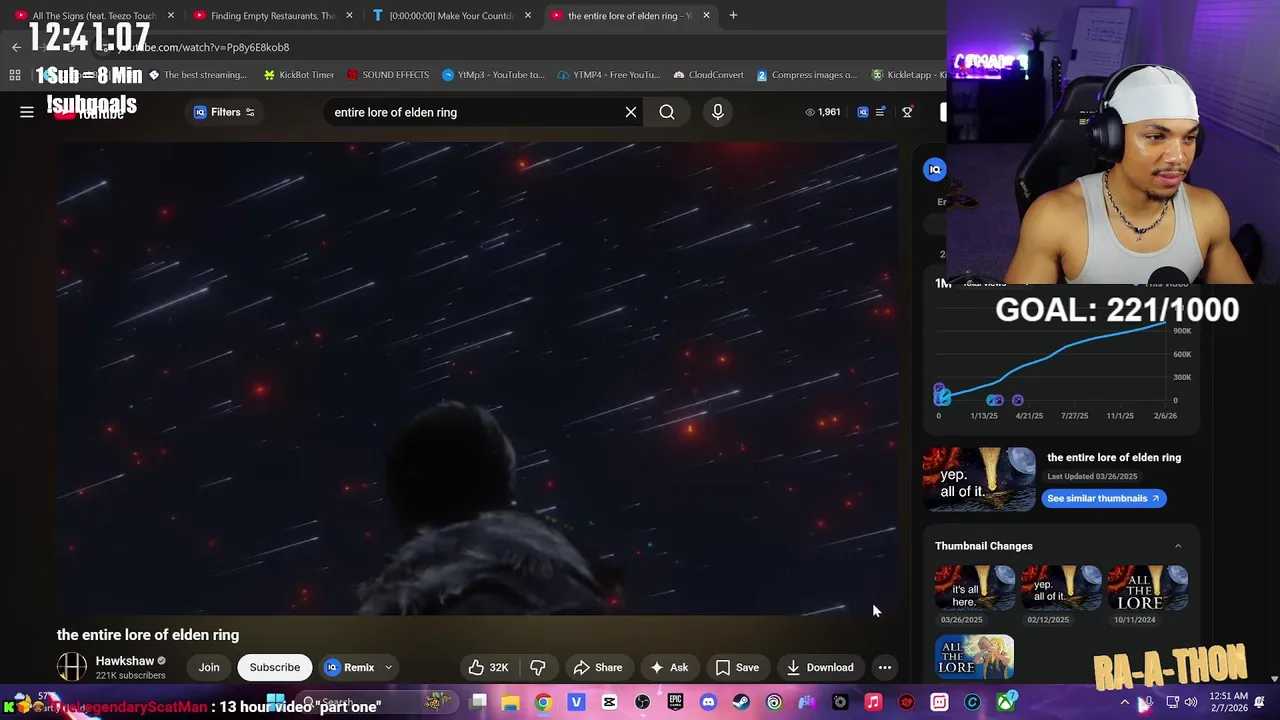The image size is (1280, 720).
Task: Open the vidIQ round badge in sidebar
Action: point(935,170)
